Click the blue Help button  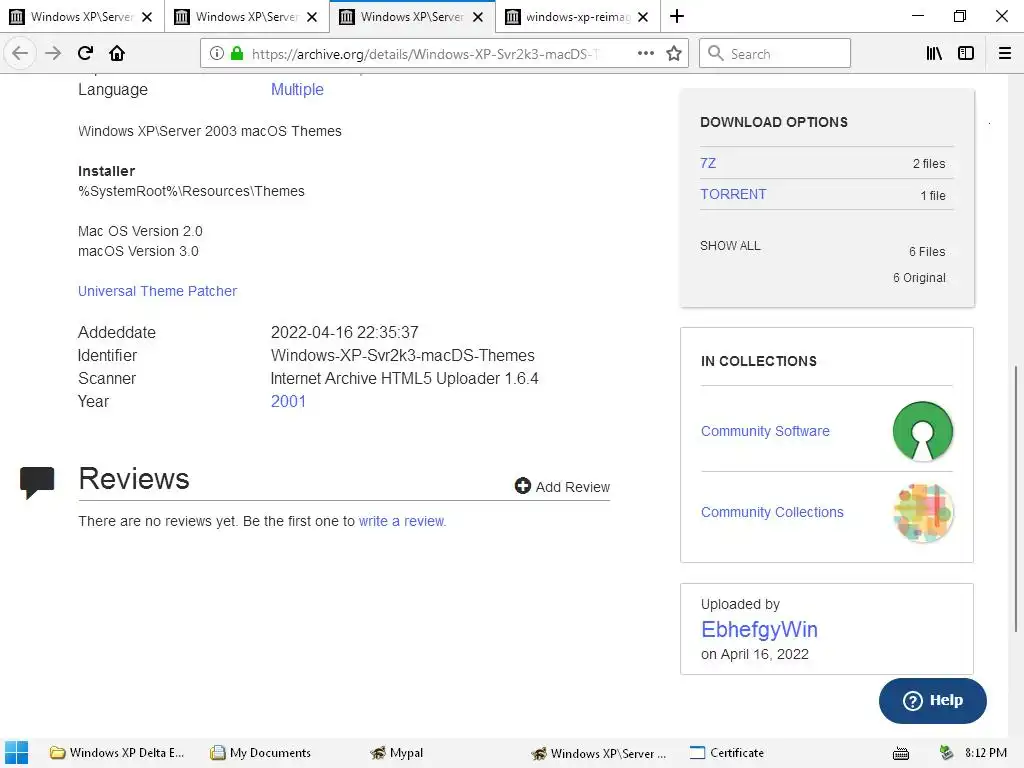click(x=933, y=700)
